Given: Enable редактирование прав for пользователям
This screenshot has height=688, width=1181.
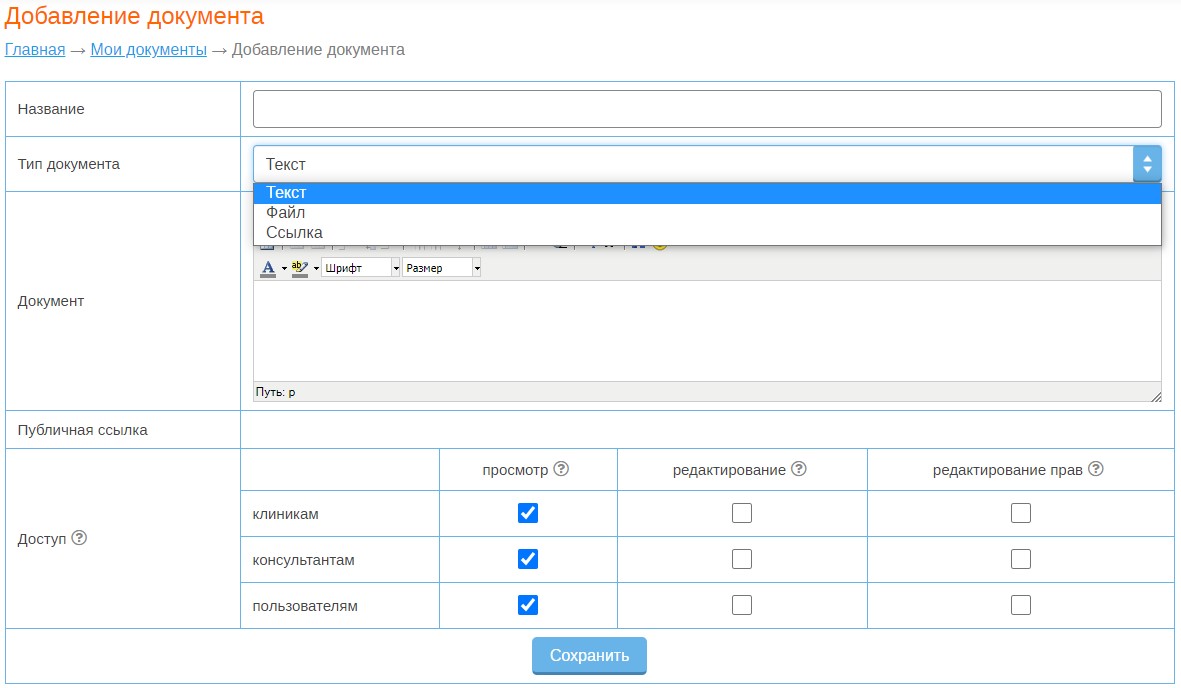Looking at the screenshot, I should (1020, 605).
